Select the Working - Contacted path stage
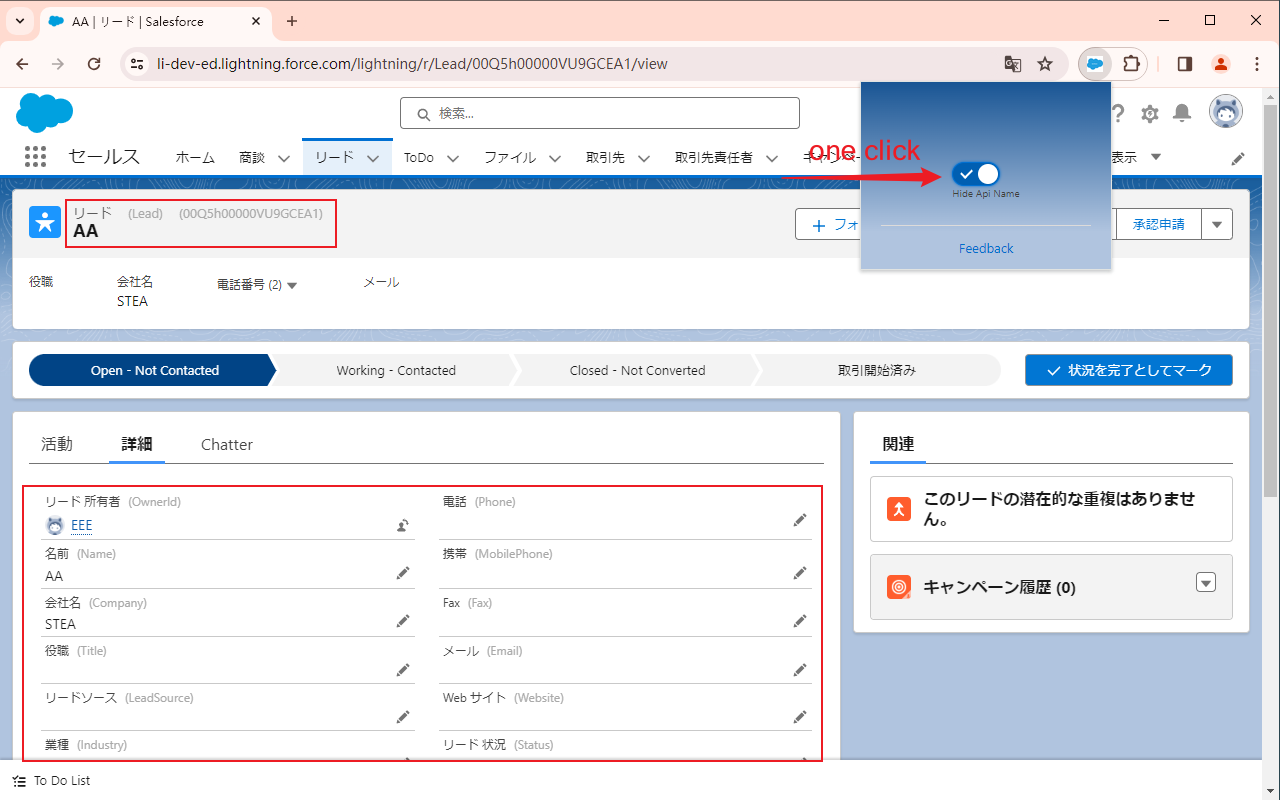Image resolution: width=1280 pixels, height=800 pixels. point(396,370)
